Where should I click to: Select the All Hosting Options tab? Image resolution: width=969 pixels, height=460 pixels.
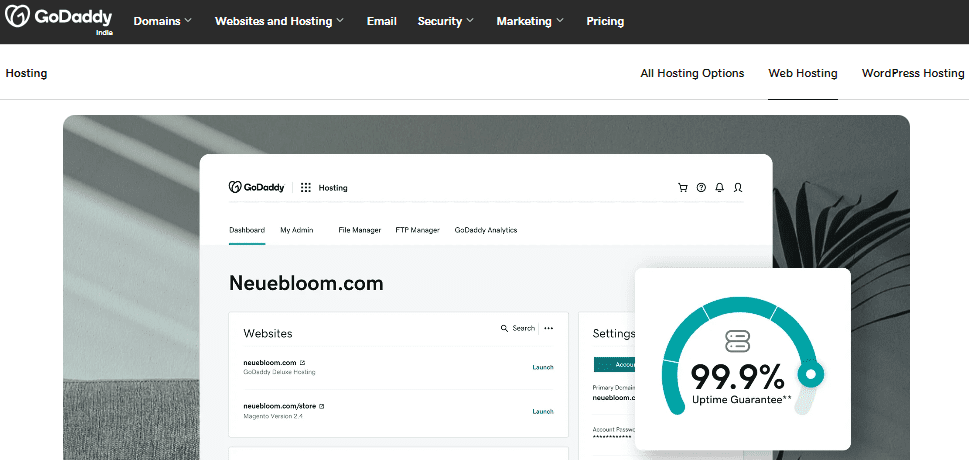(x=692, y=73)
